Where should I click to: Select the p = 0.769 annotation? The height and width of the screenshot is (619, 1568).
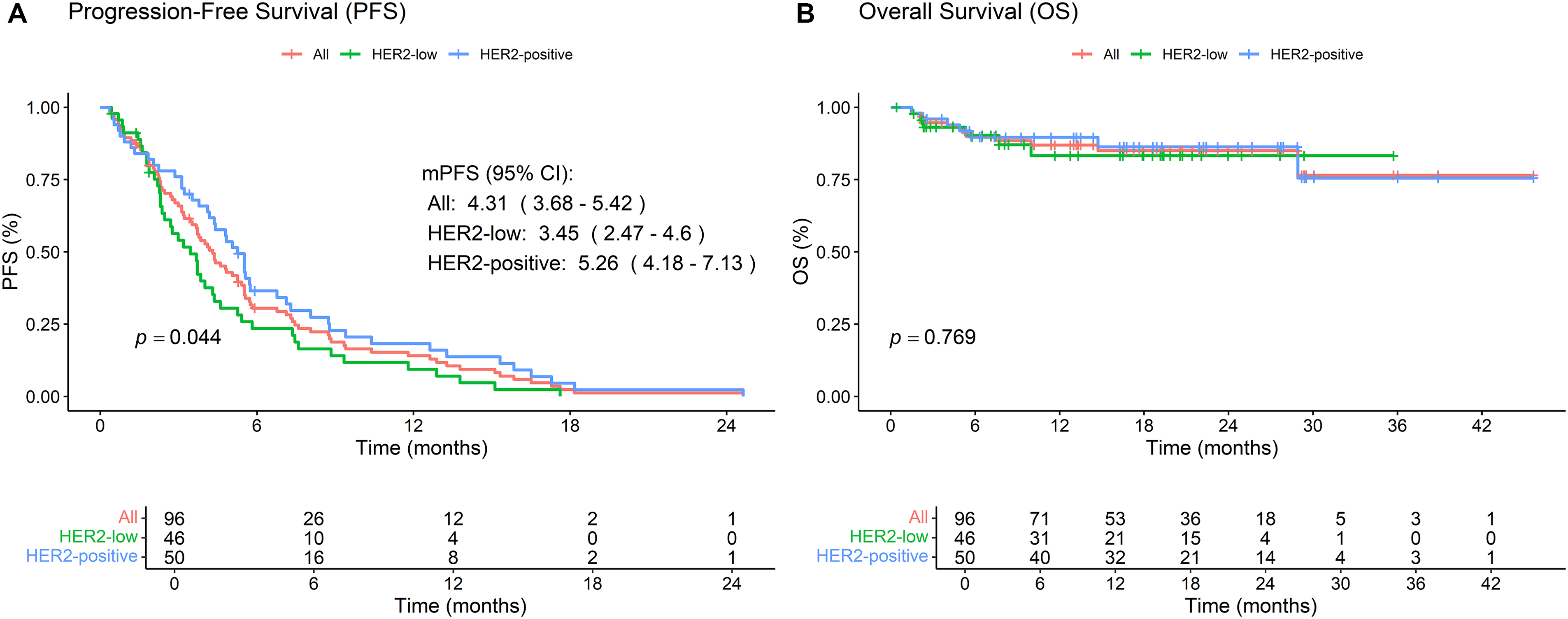[933, 338]
